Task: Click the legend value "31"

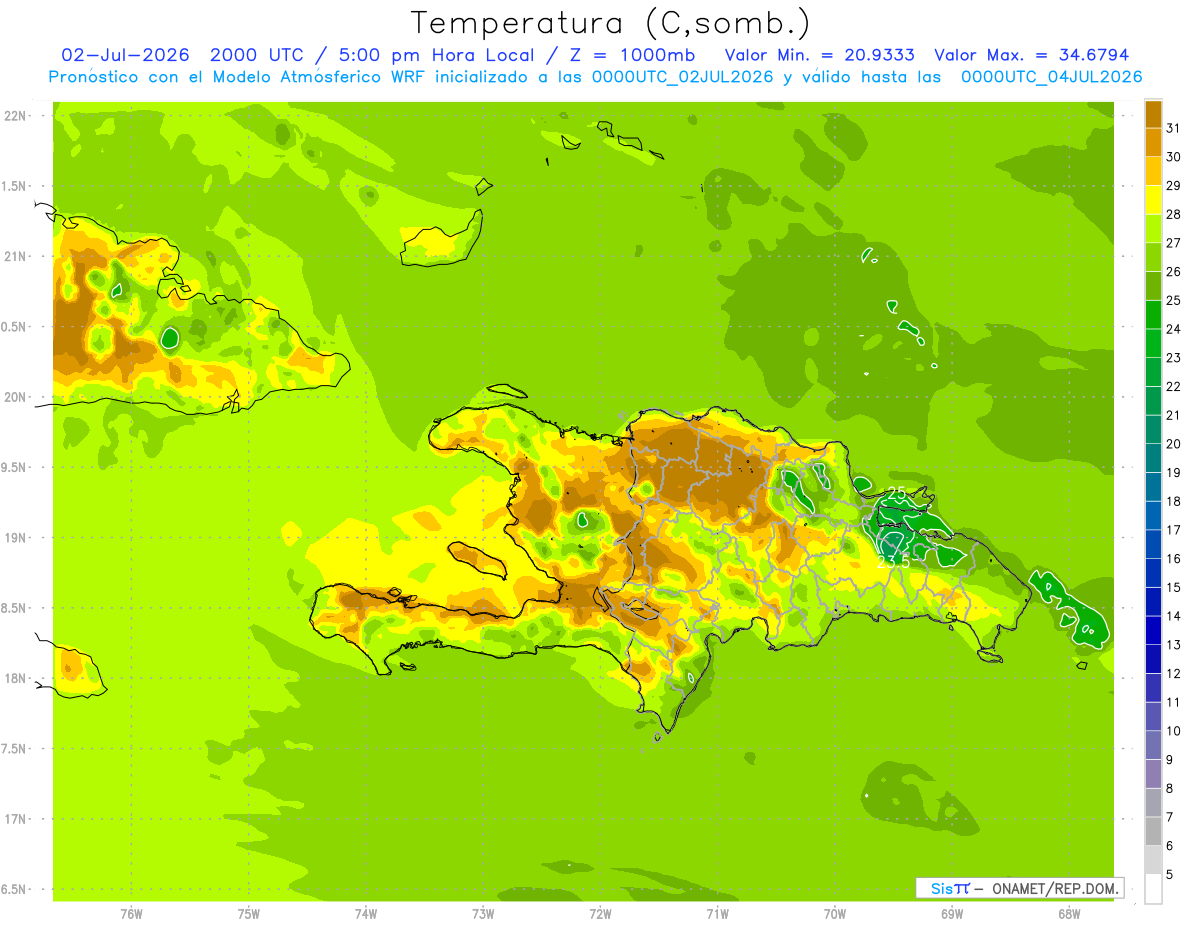Action: (x=1174, y=128)
